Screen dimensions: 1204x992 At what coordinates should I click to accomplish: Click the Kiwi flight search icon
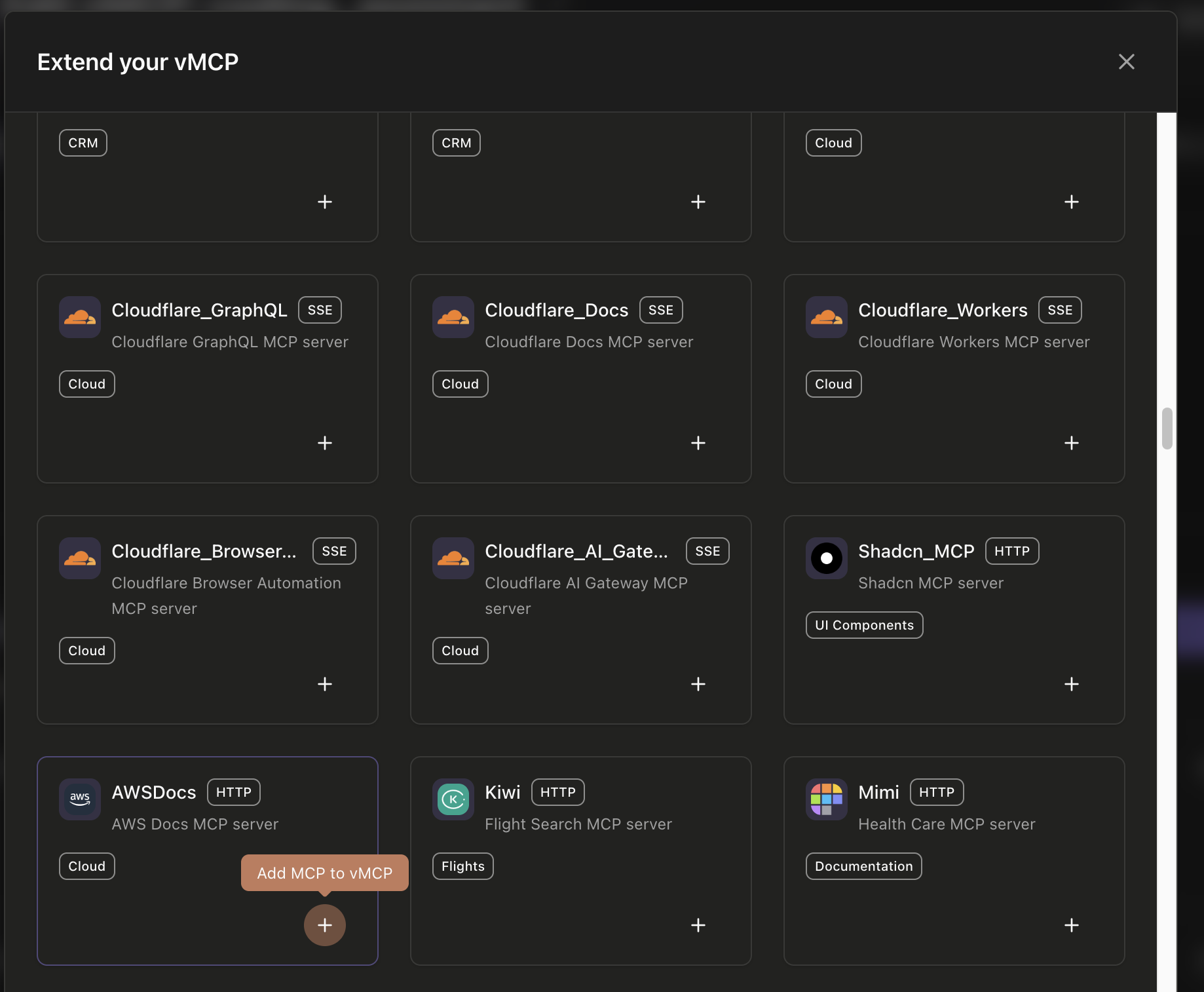point(453,799)
